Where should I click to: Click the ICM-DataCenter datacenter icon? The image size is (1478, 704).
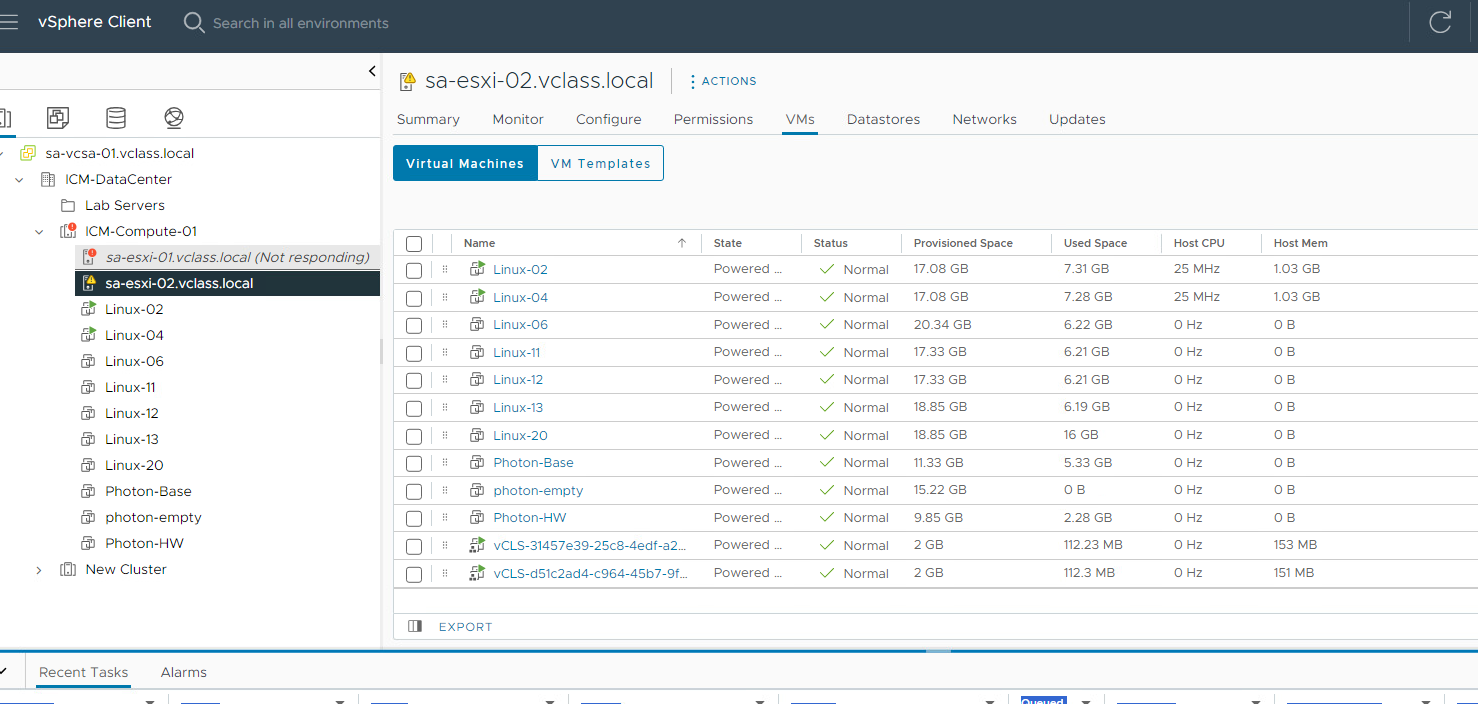click(x=48, y=179)
